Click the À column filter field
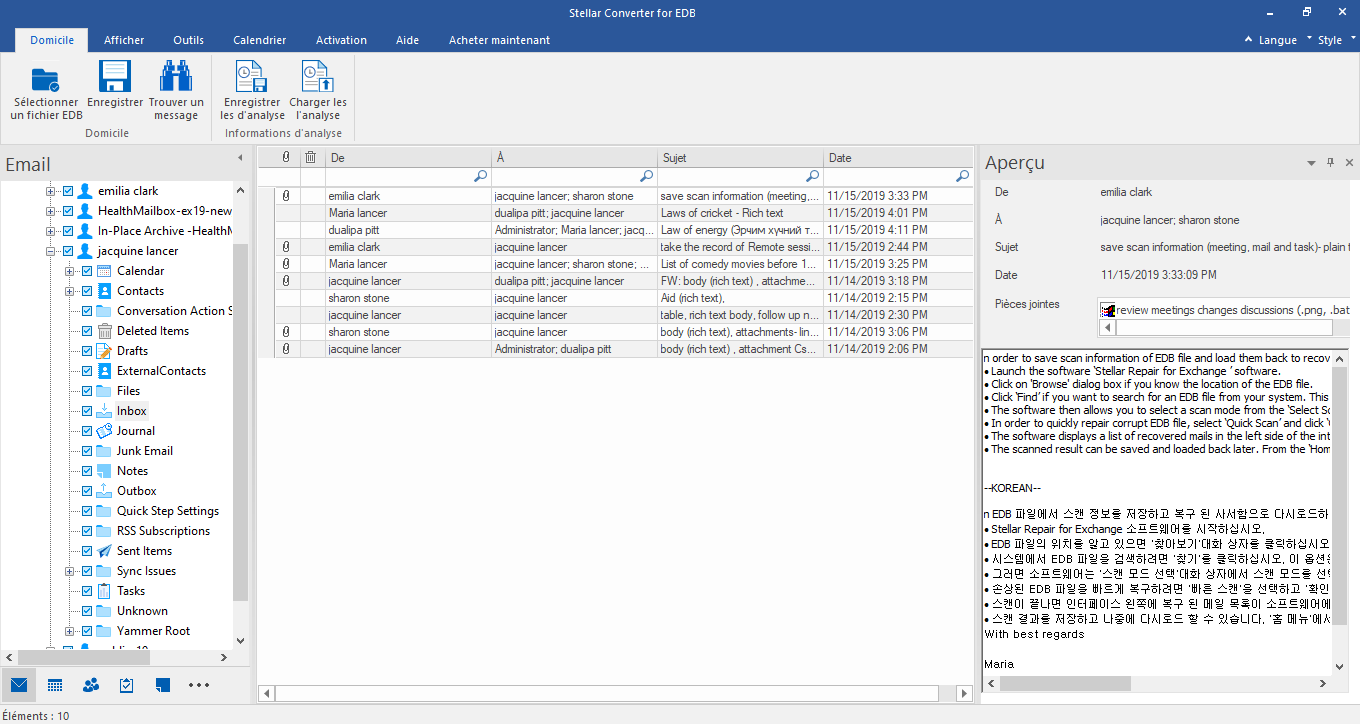 click(x=574, y=176)
